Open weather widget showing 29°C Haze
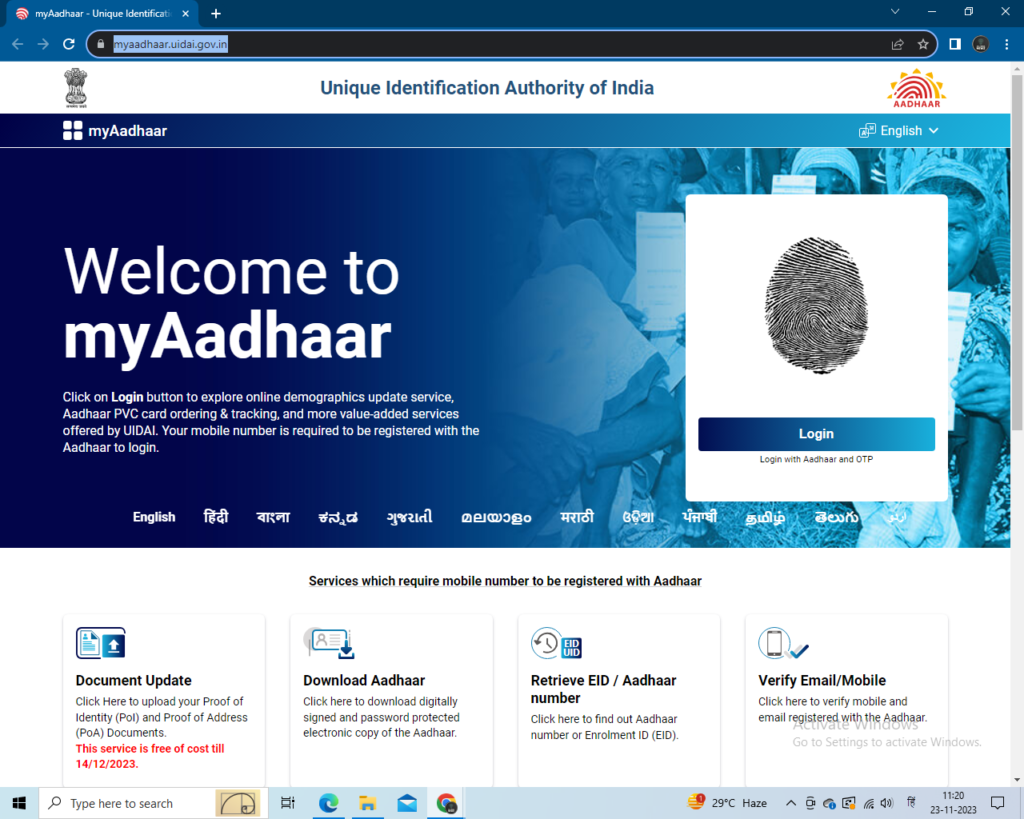1024x819 pixels. pyautogui.click(x=727, y=803)
